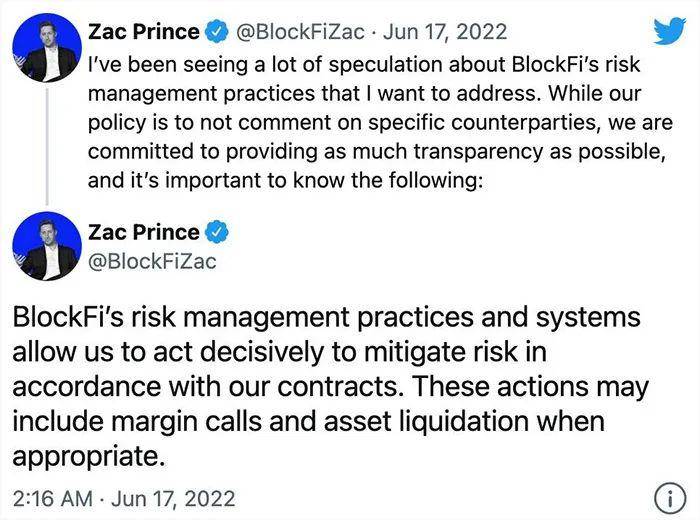Click the line "include margin calls and asset liquidation when"
Screen dimensions: 700x520
click(x=308, y=421)
